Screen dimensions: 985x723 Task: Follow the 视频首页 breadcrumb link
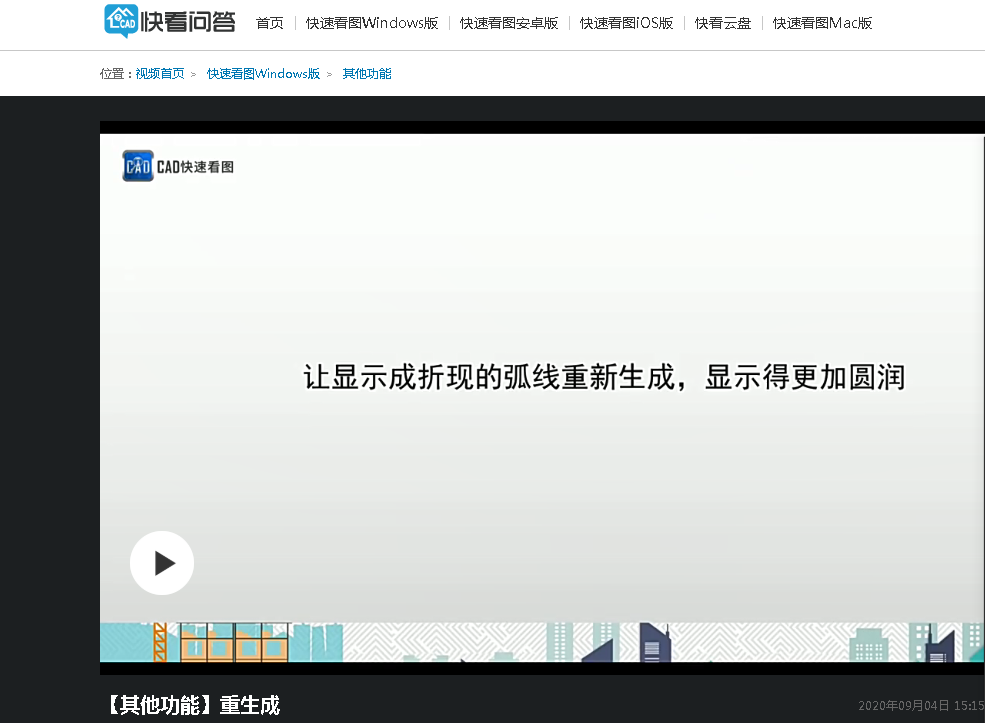coord(160,73)
